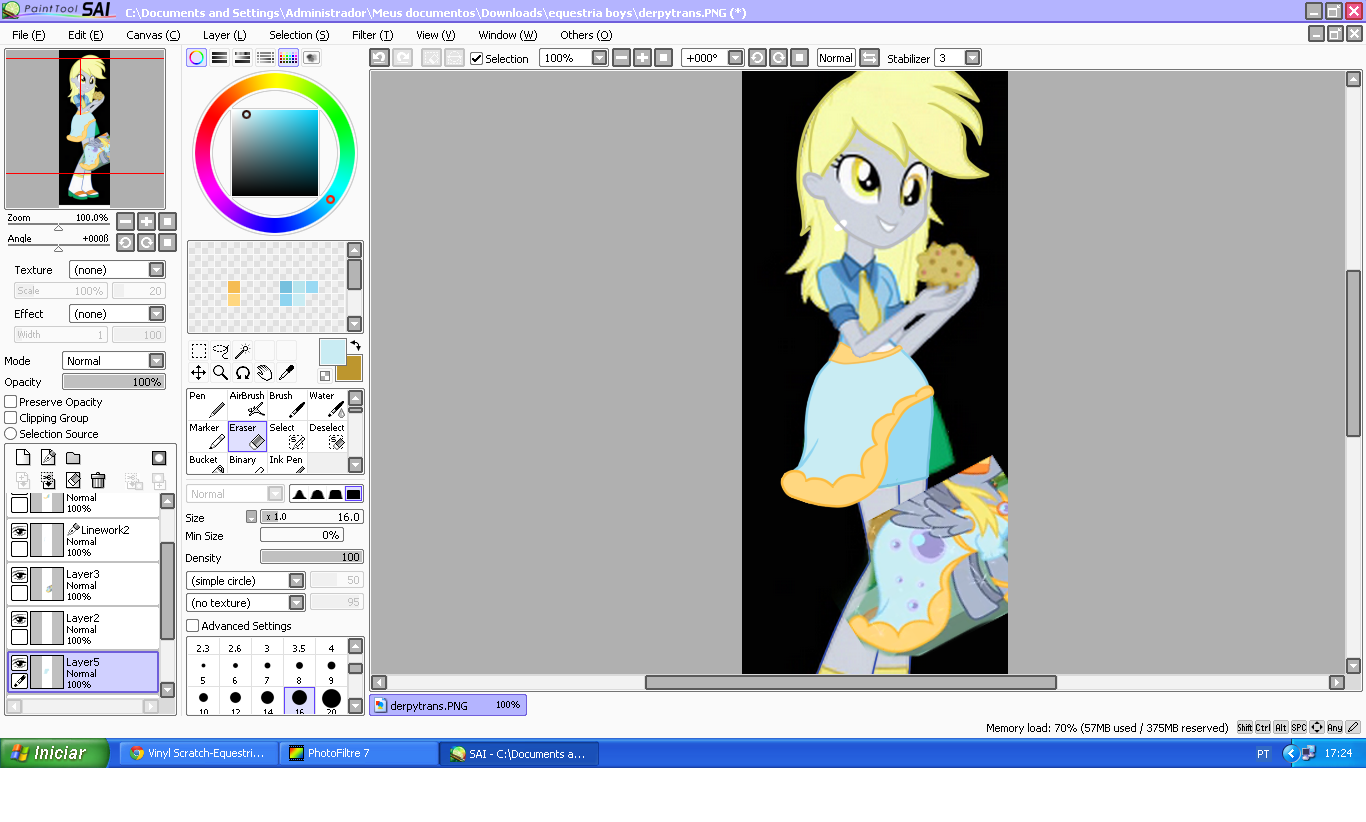Activate the magic wand tool
Image resolution: width=1366 pixels, height=822 pixels.
pyautogui.click(x=242, y=351)
